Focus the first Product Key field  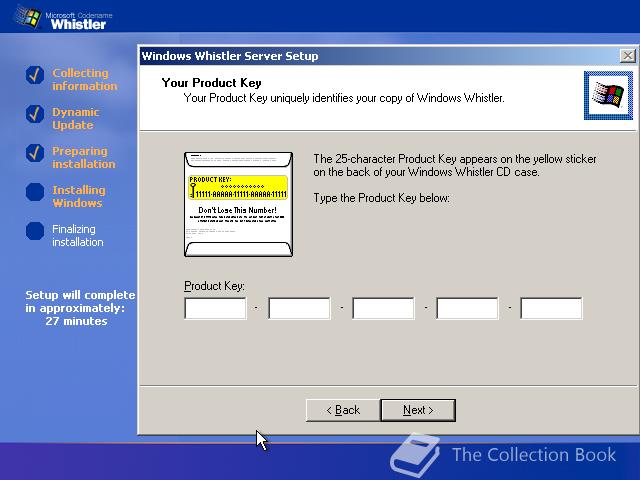pyautogui.click(x=216, y=308)
